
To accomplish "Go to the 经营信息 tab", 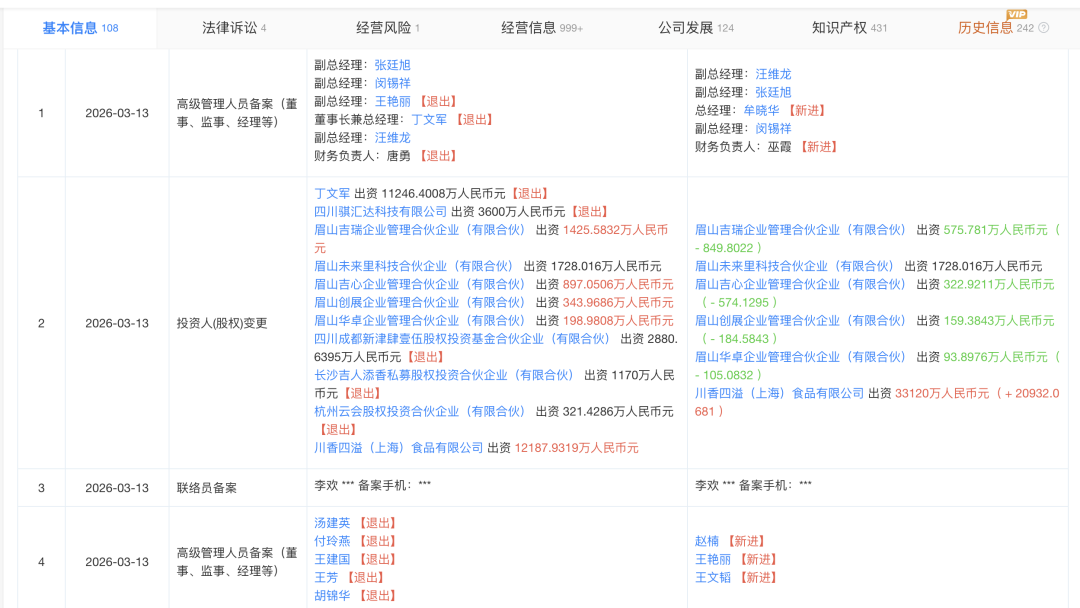I will coord(542,28).
